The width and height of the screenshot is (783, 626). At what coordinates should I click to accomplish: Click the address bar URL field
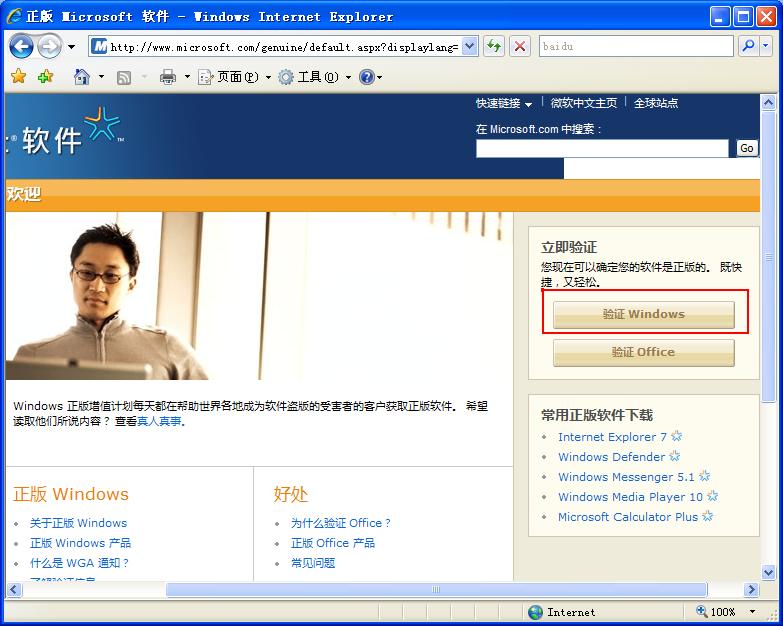[283, 47]
